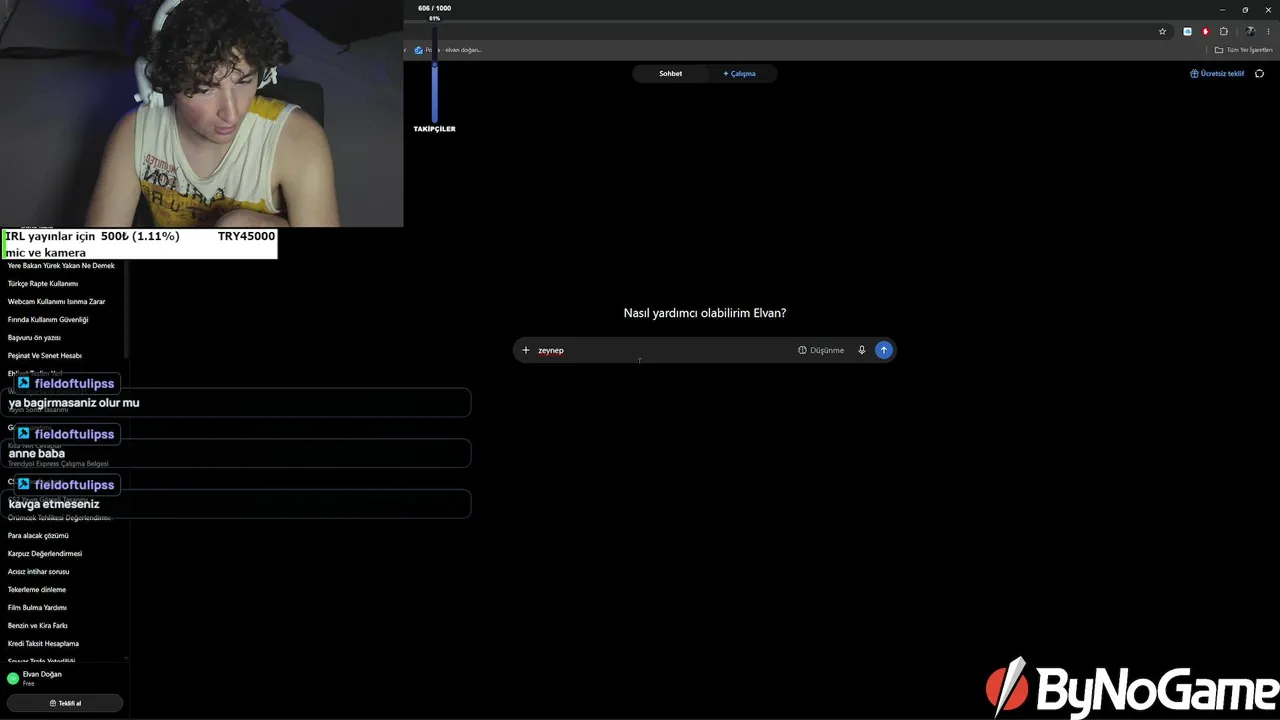Open the Elvan Doğan account menu
Viewport: 1280px width, 720px height.
pyautogui.click(x=64, y=678)
